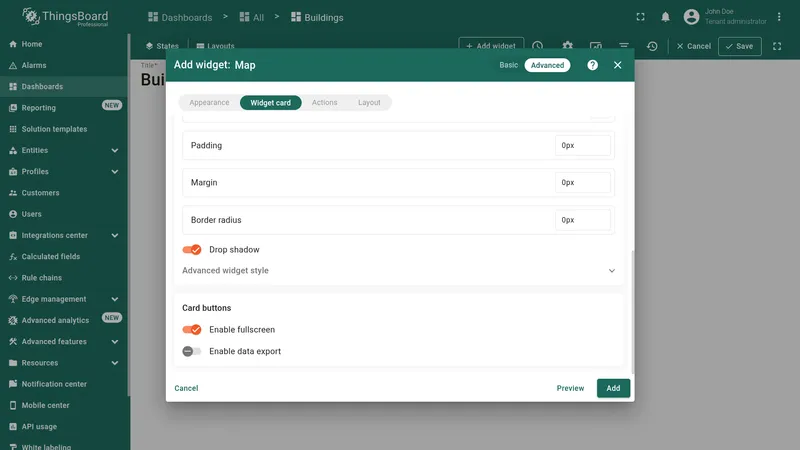Turn on Enable data export
The height and width of the screenshot is (450, 800).
point(192,351)
